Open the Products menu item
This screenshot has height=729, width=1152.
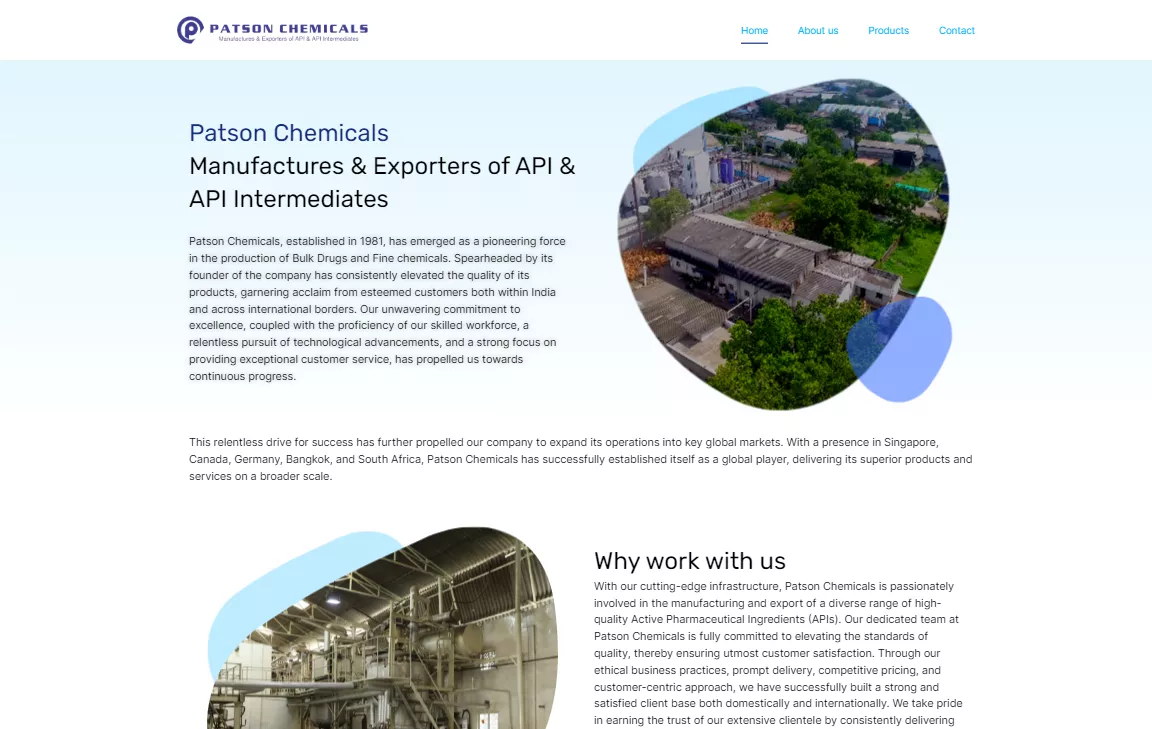pyautogui.click(x=888, y=31)
